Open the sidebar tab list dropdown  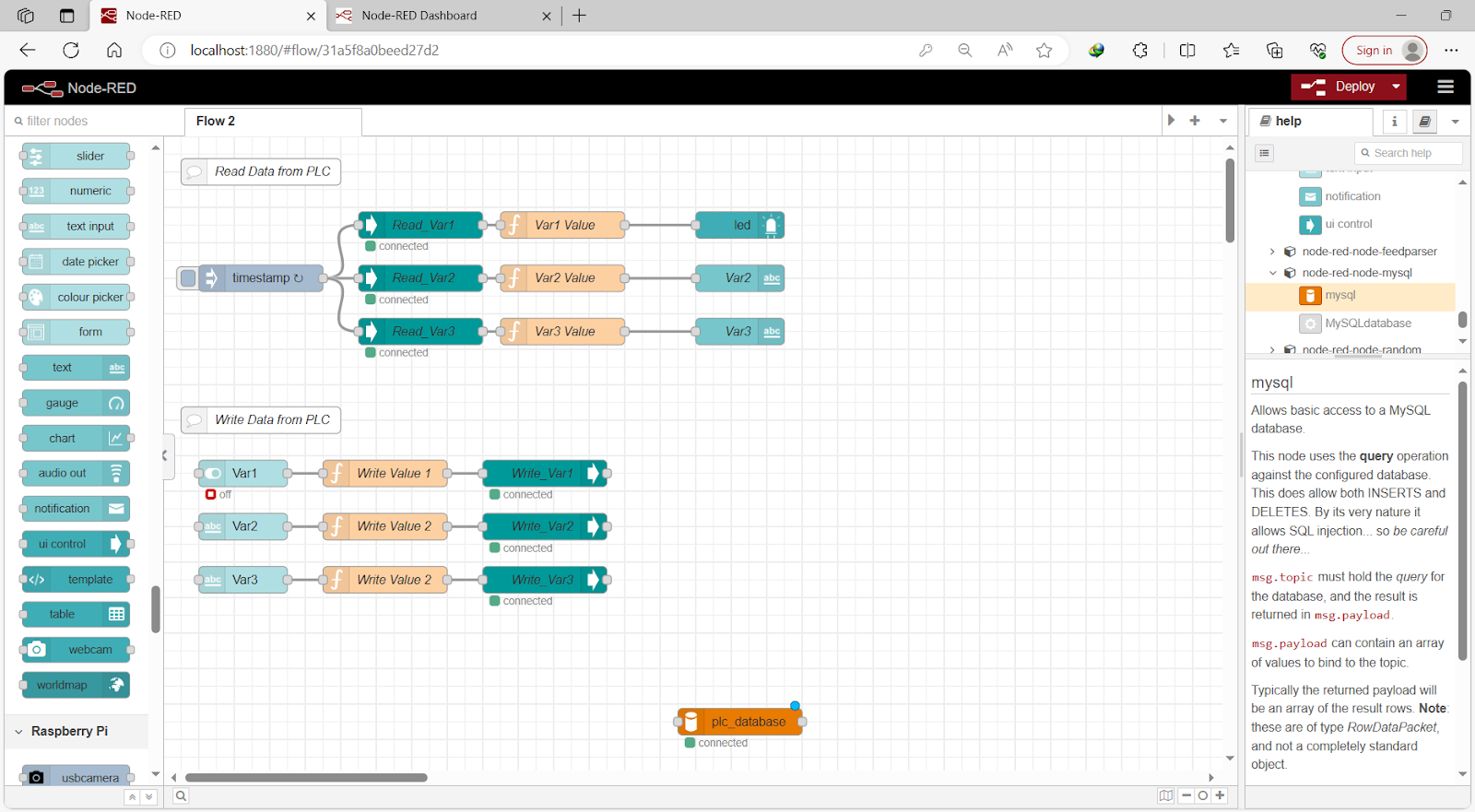click(1455, 122)
